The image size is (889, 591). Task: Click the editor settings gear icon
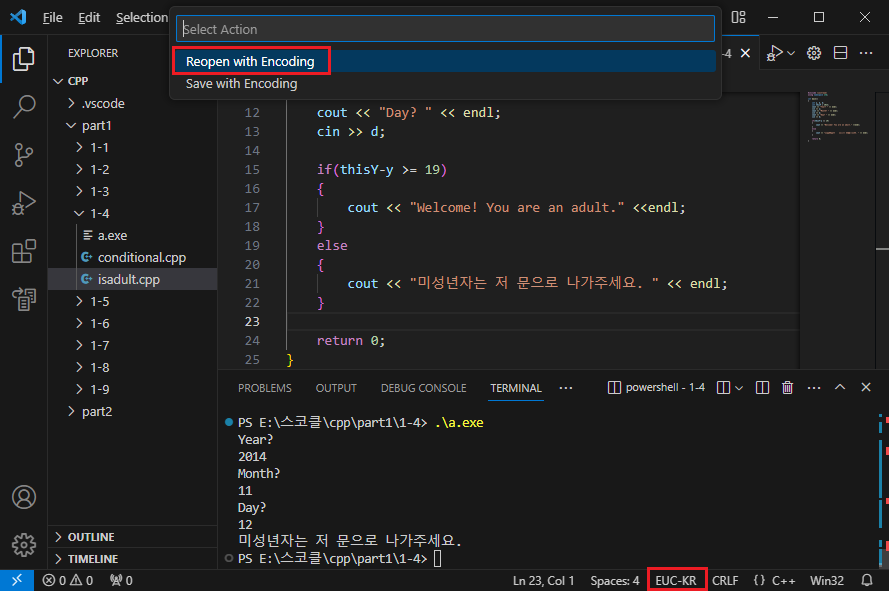(814, 53)
